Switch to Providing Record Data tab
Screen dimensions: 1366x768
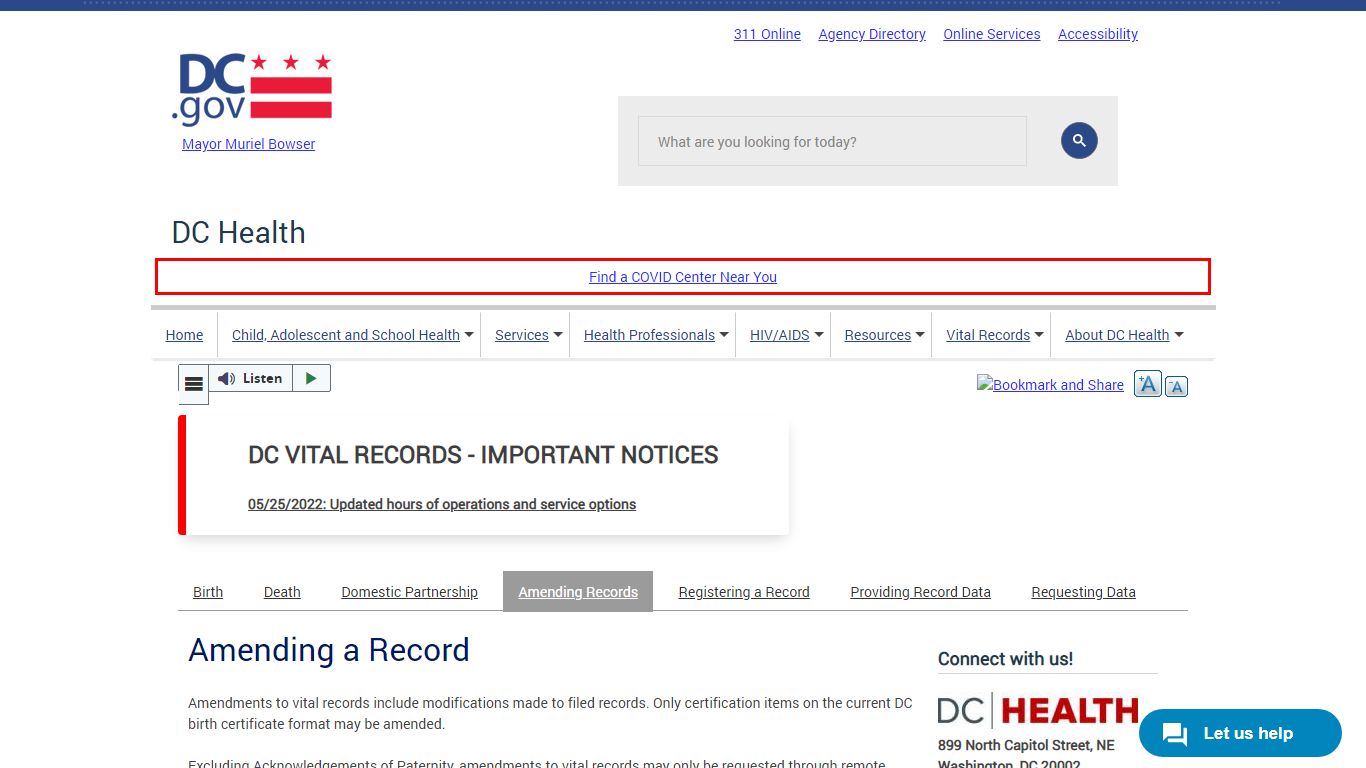pos(921,592)
